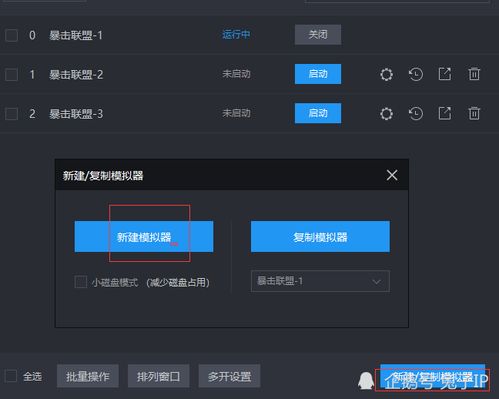Enable 小磁盘模式 checkbox
Screen dimensions: 499x399
point(81,282)
